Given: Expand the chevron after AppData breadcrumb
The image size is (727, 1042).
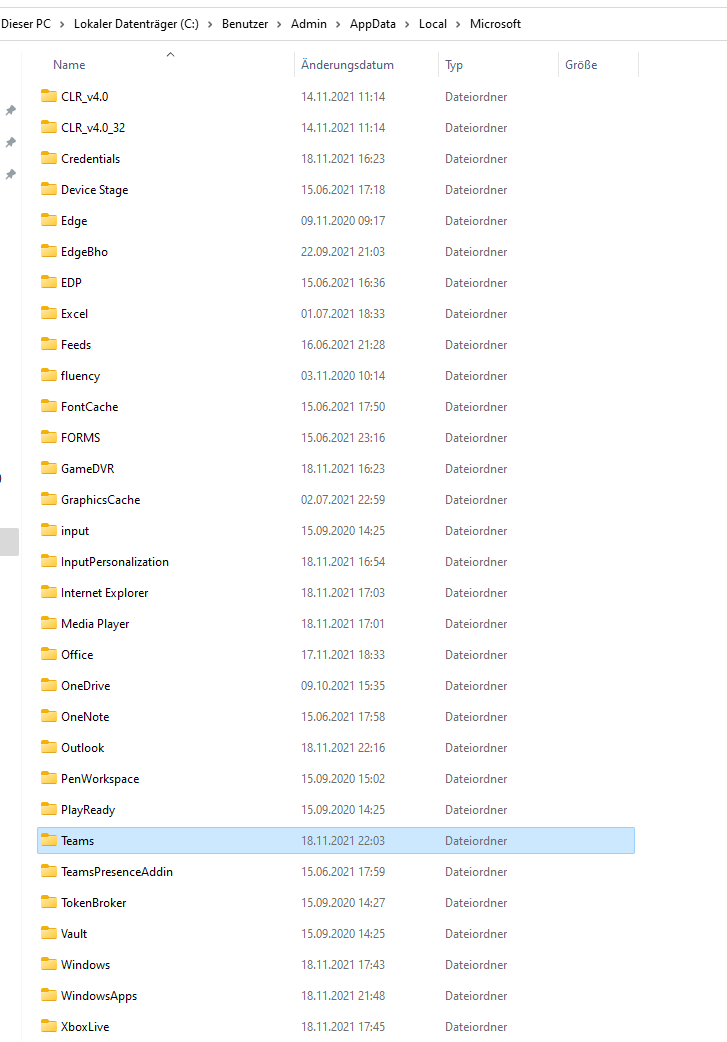Looking at the screenshot, I should pos(407,24).
